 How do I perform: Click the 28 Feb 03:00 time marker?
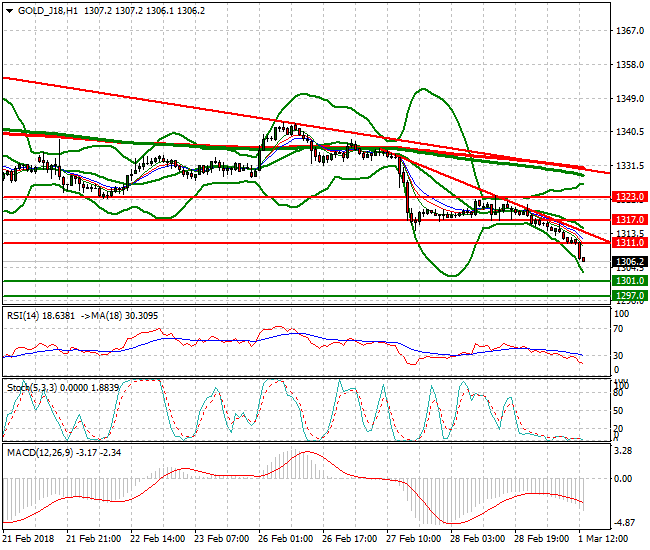(478, 539)
